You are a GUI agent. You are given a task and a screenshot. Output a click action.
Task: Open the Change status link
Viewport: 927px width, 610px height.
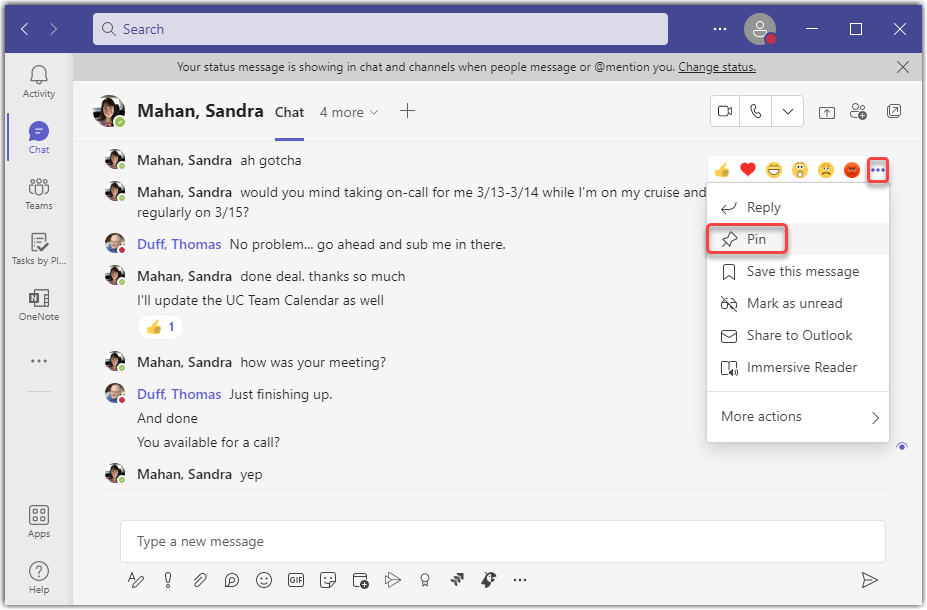[x=718, y=67]
